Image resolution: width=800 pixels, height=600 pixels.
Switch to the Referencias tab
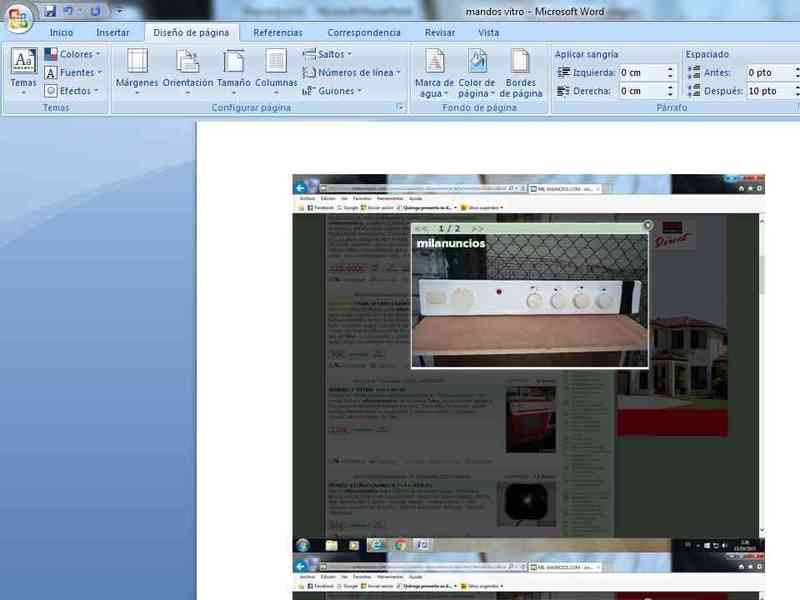[x=277, y=32]
